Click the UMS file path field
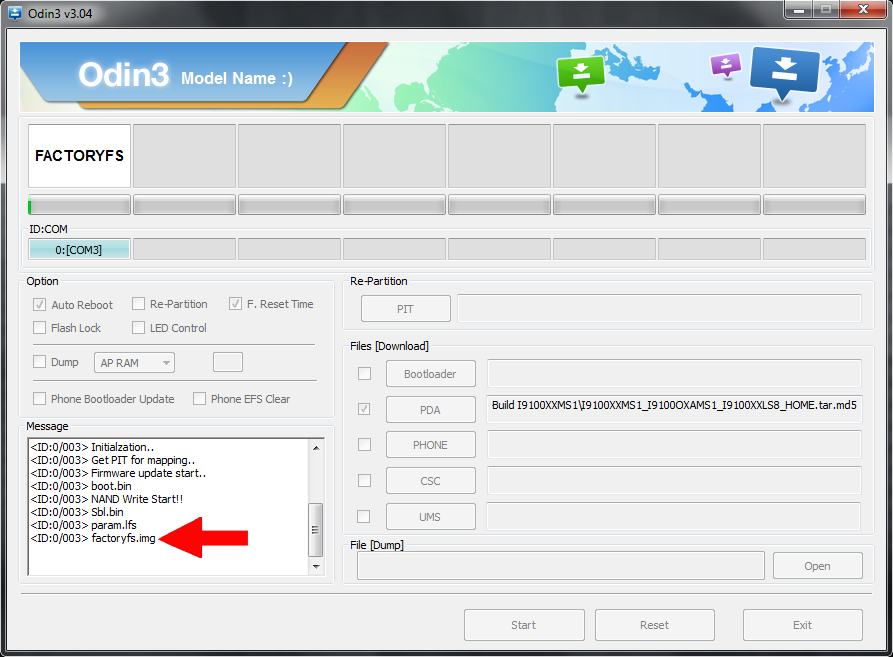 coord(674,516)
